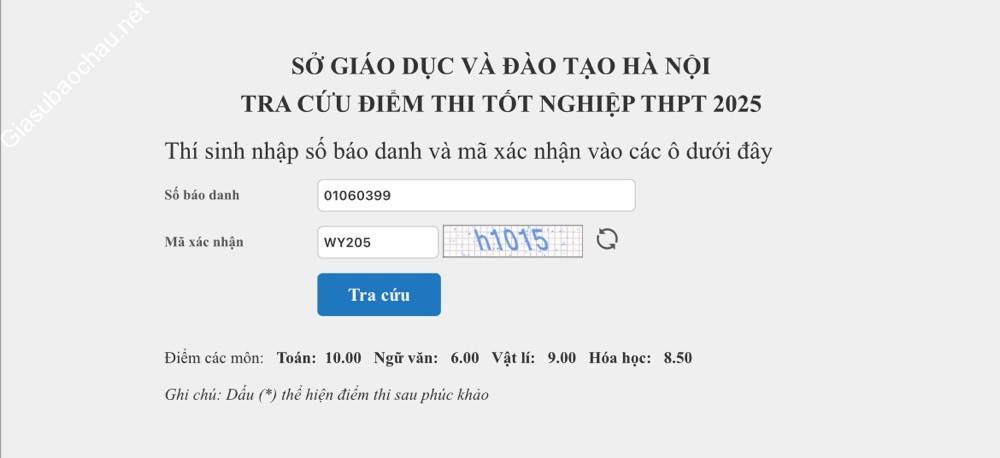The width and height of the screenshot is (1000, 458).
Task: Select the heading SỞ GIÁO DỤC VÀ ĐÀO TẠO HÀ NỘI
Action: point(501,67)
